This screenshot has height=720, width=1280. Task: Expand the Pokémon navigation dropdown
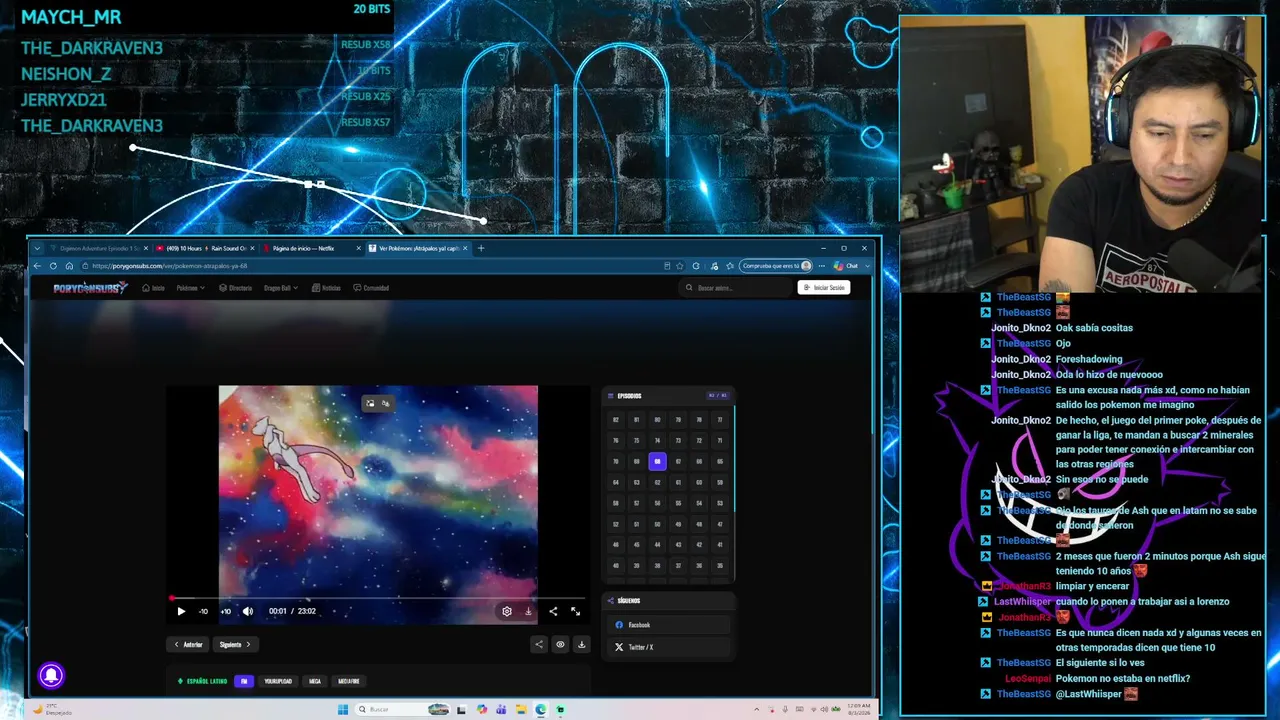[x=190, y=288]
